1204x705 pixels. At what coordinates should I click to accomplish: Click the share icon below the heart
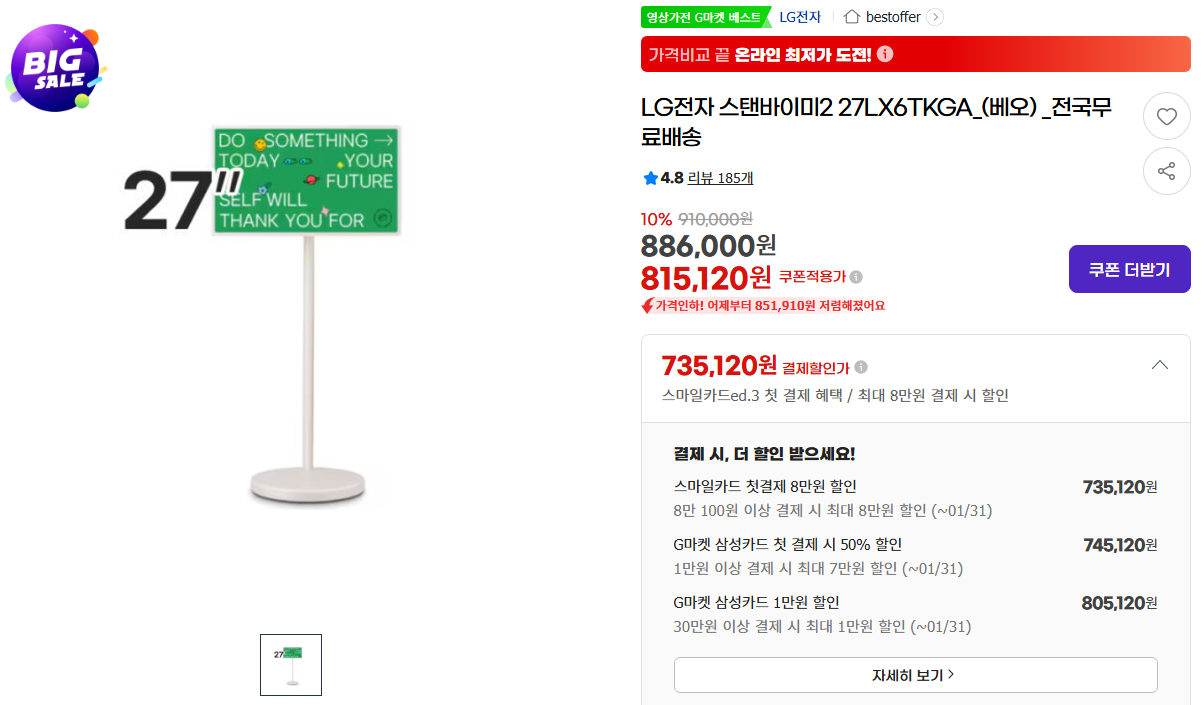click(1166, 171)
